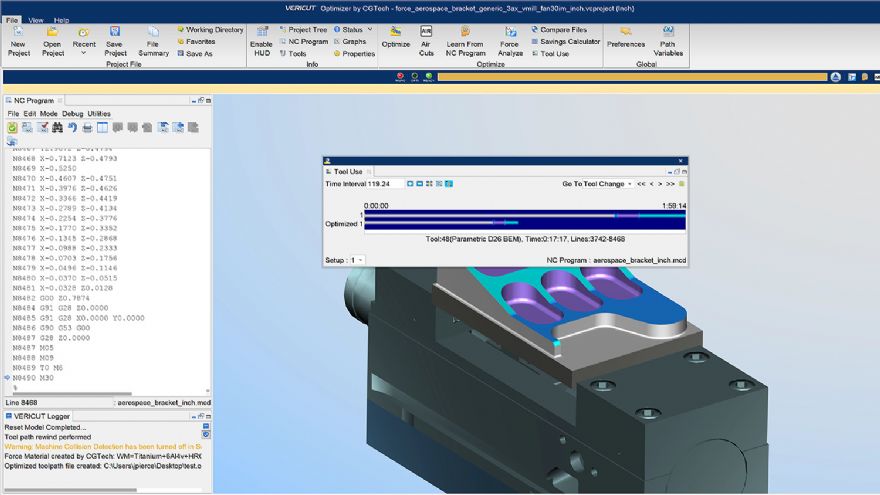Go to previous tool change (<)
The width and height of the screenshot is (880, 495).
652,184
